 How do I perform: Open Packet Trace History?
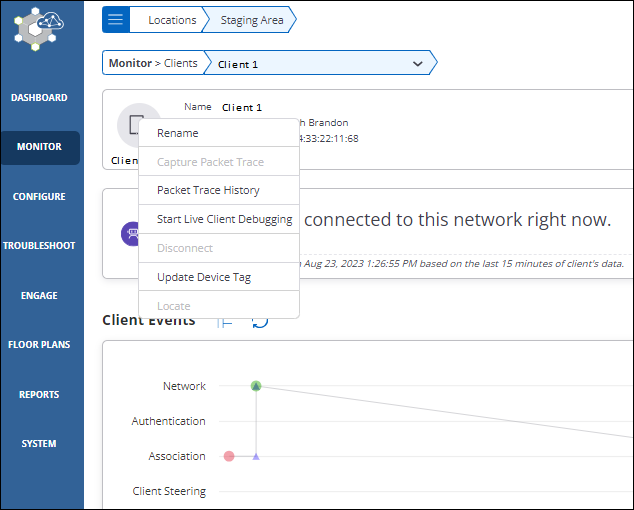coord(219,190)
